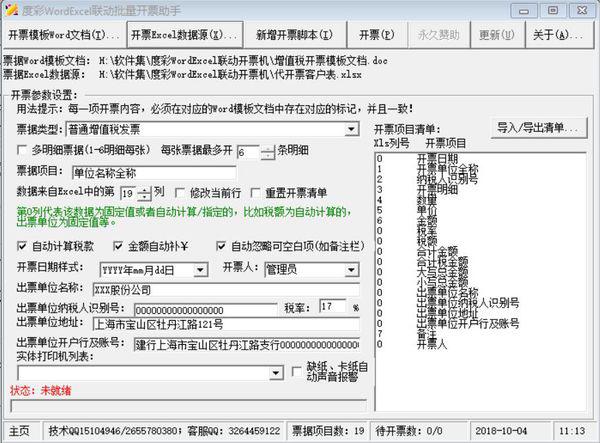Click 票据项目数: 19 status entry
Screen dimensions: 600x443
328,431
